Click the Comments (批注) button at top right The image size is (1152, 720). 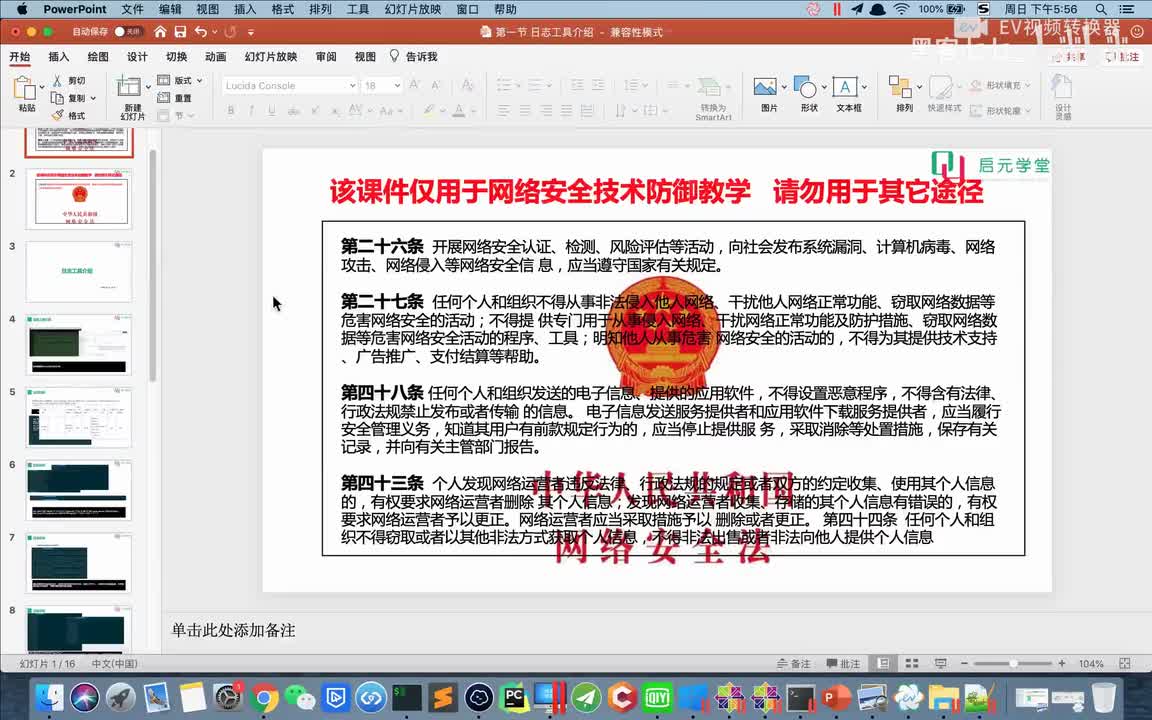pos(1122,57)
